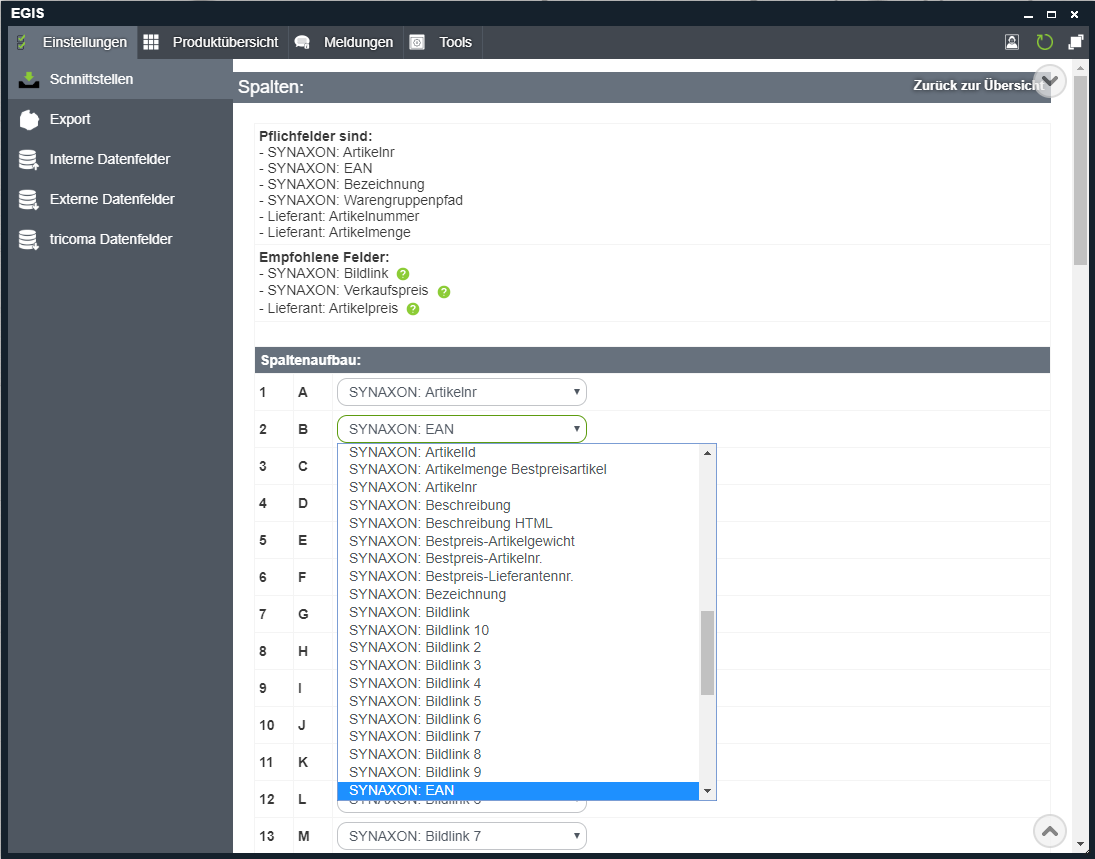Open the Einstellungen menu tab
Image resolution: width=1095 pixels, height=859 pixels.
point(73,43)
